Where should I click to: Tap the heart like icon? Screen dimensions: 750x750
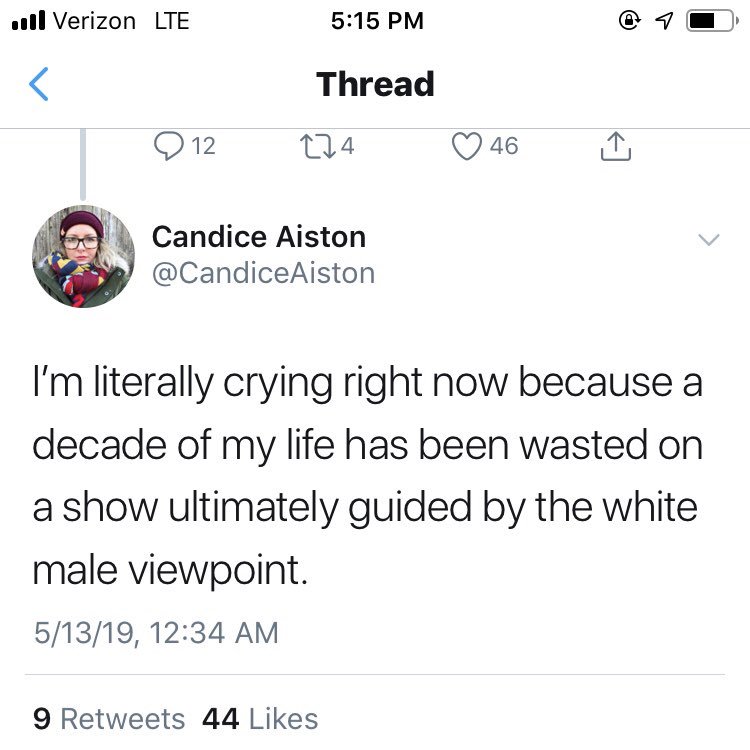tap(466, 146)
